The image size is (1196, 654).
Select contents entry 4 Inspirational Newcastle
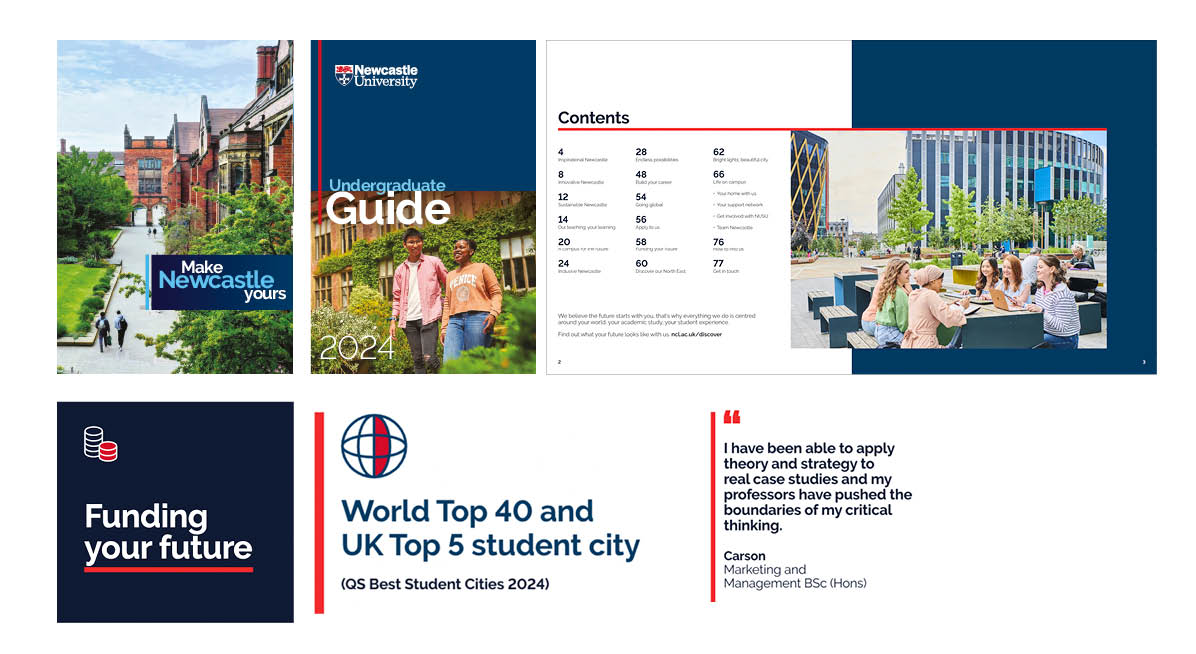point(583,155)
